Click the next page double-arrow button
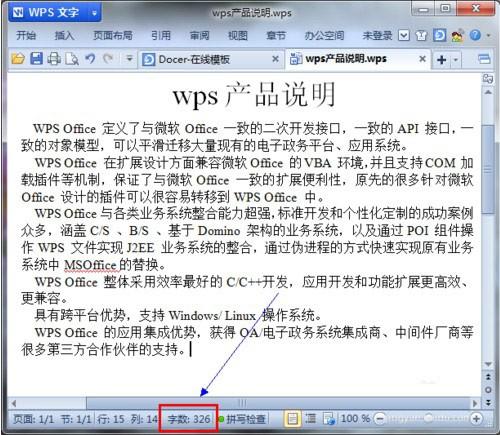The height and width of the screenshot is (435, 500). click(x=488, y=402)
